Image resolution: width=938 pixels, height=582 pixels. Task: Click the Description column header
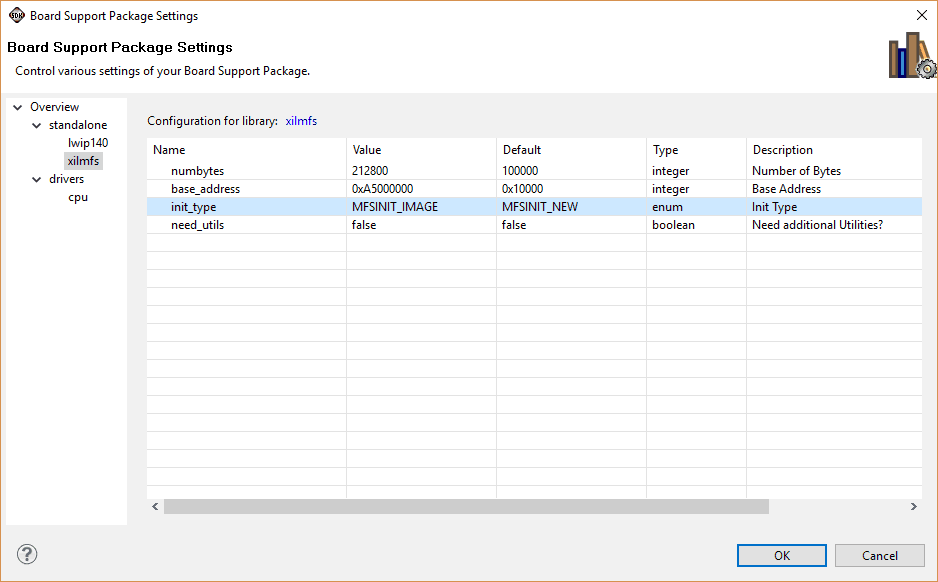click(x=832, y=150)
